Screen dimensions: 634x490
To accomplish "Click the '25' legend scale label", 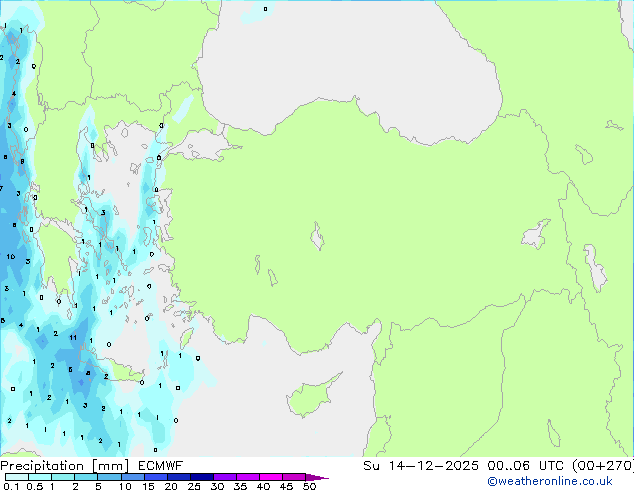I will 194,486.
